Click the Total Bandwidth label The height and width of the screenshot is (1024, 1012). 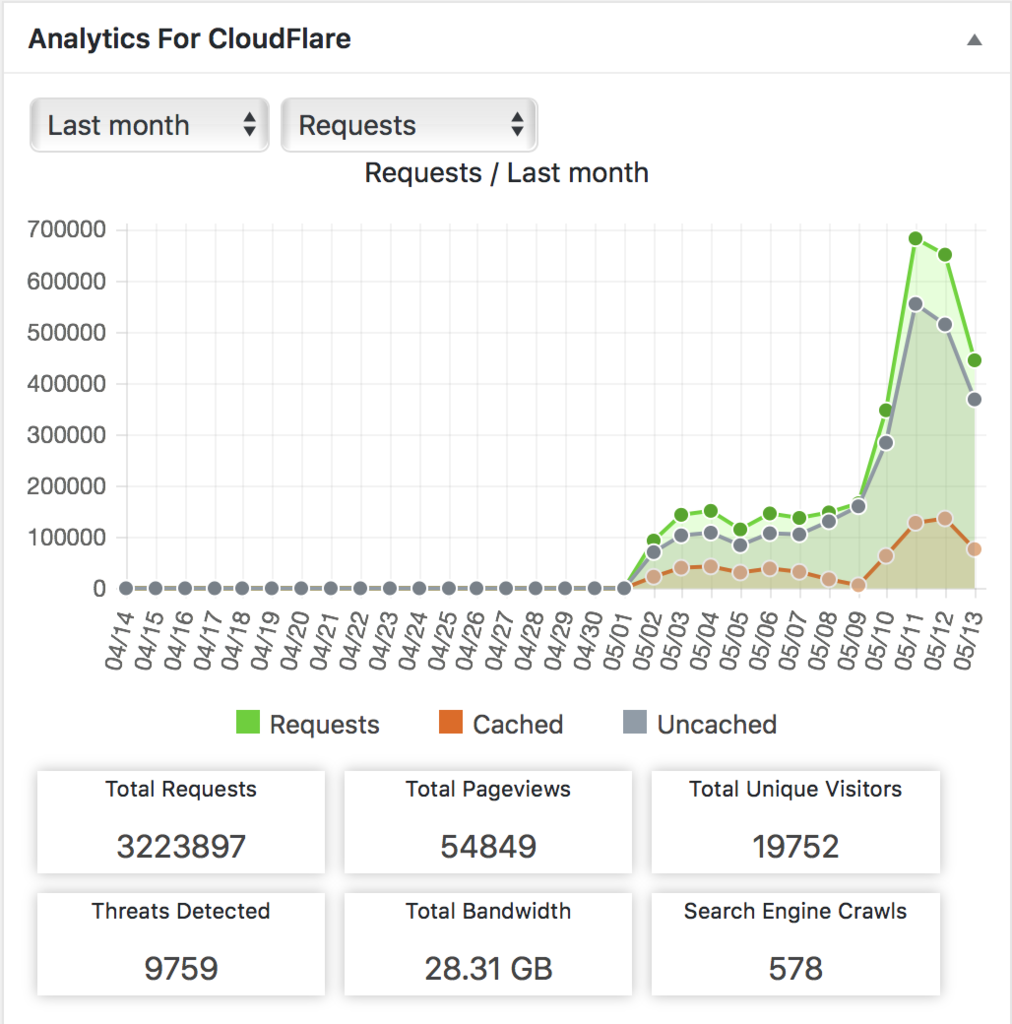[x=488, y=911]
